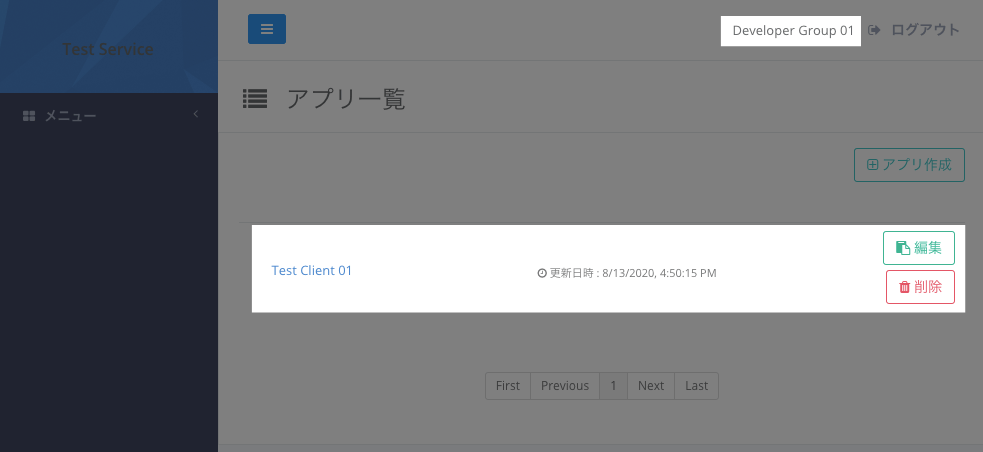Click the logout arrow icon
983x452 pixels.
874,30
